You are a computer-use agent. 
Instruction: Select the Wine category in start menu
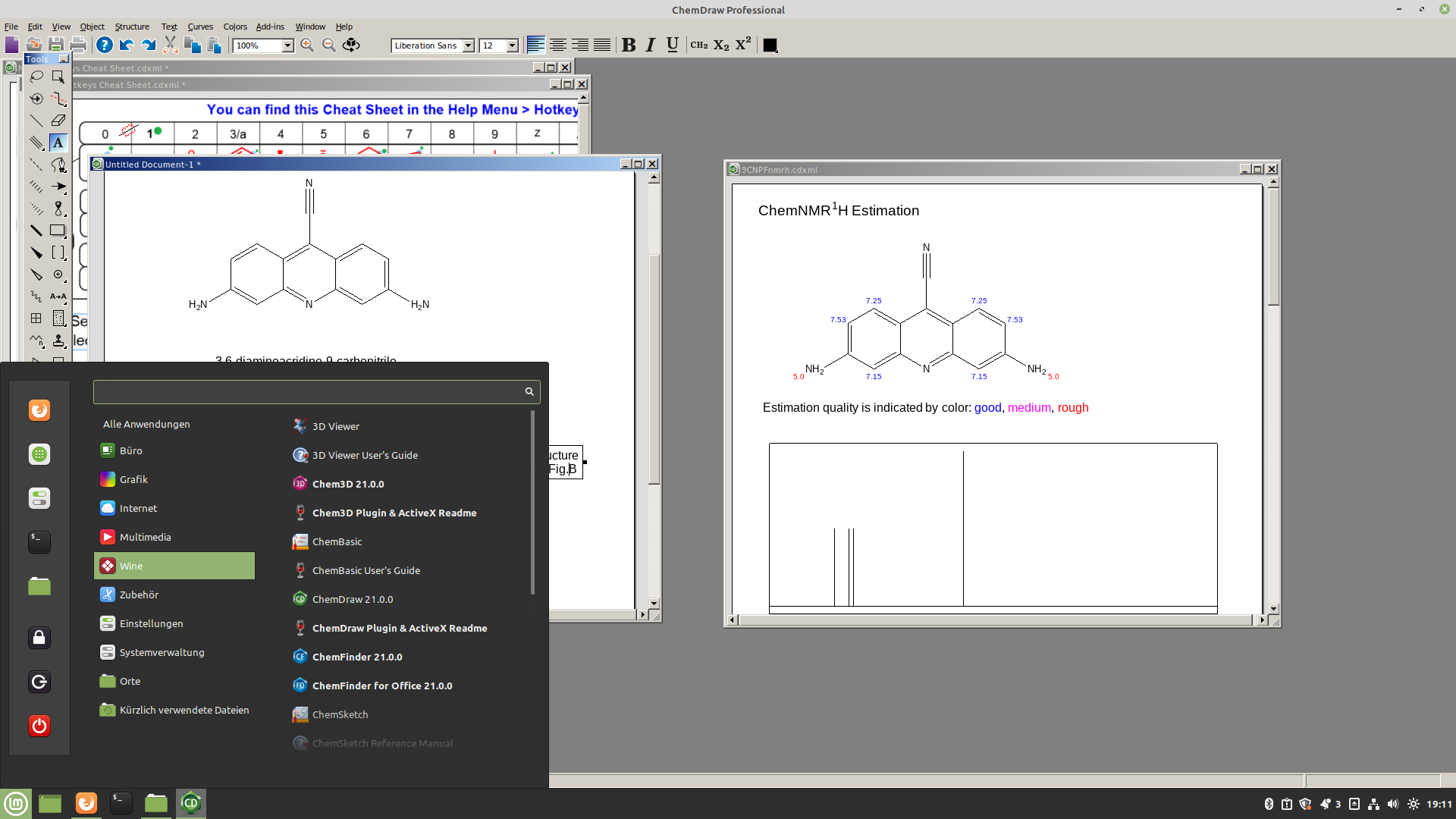tap(174, 566)
